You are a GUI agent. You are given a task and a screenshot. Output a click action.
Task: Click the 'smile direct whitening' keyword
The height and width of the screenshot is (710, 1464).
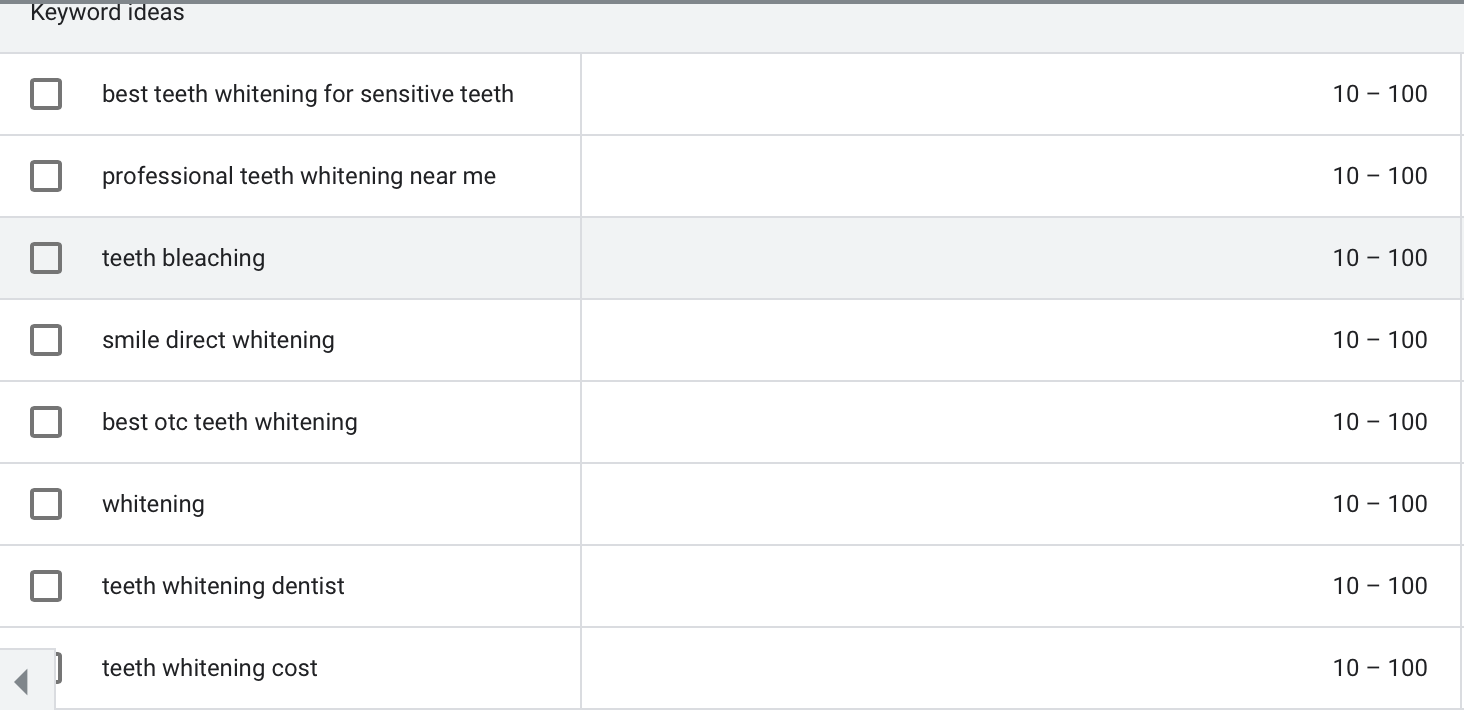(218, 340)
